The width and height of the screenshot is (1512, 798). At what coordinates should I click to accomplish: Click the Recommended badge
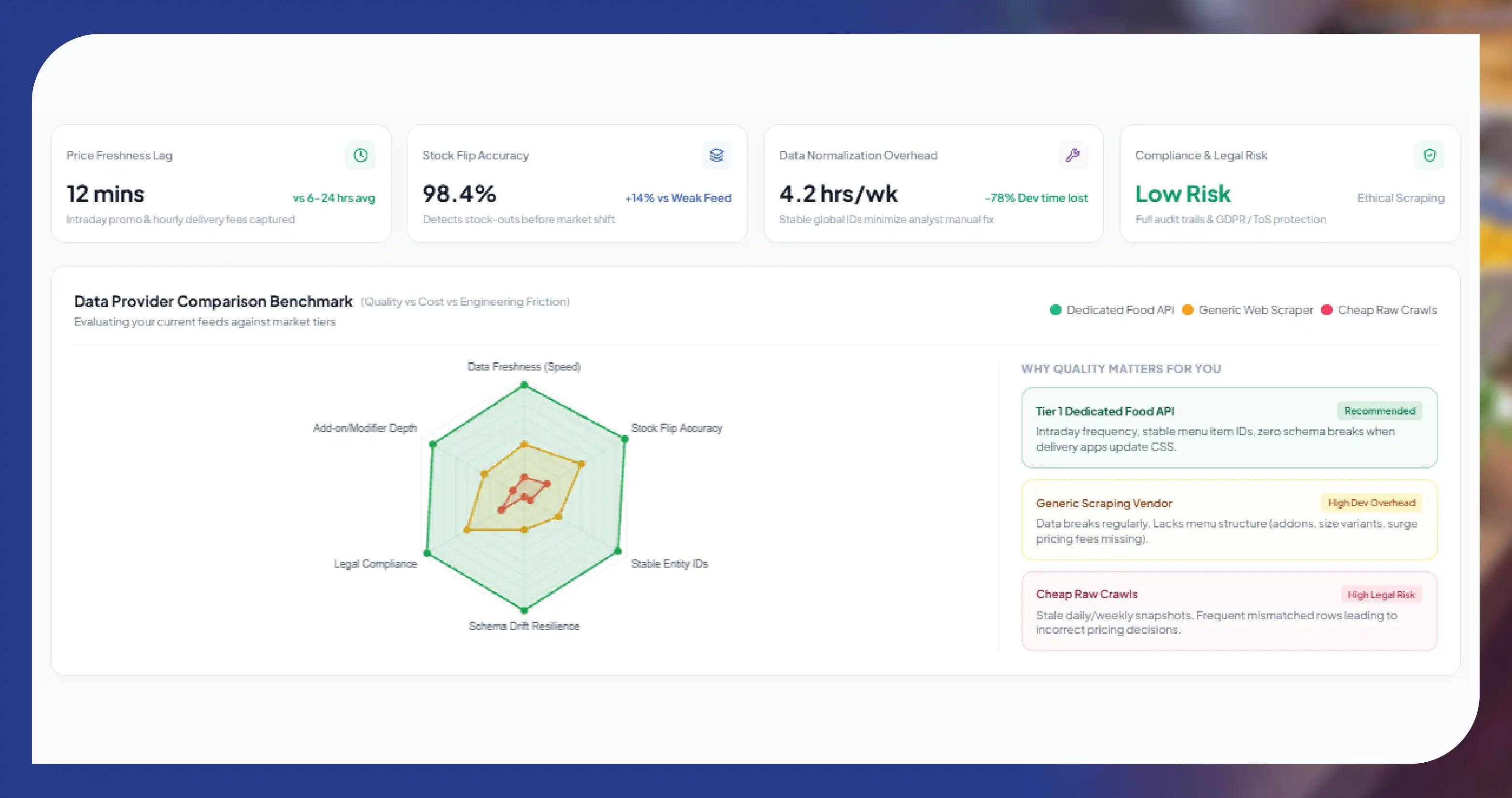[1379, 411]
